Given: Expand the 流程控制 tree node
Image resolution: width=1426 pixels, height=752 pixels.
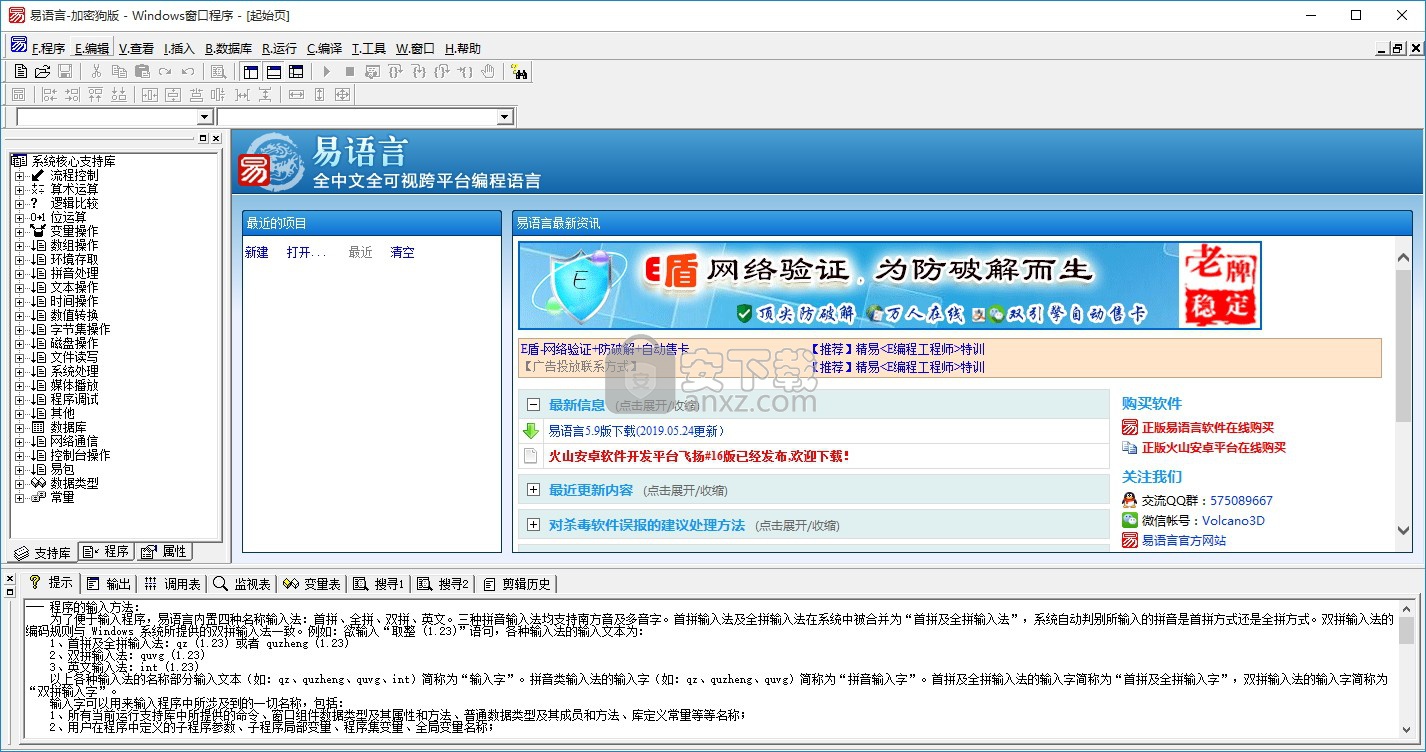Looking at the screenshot, I should (19, 176).
